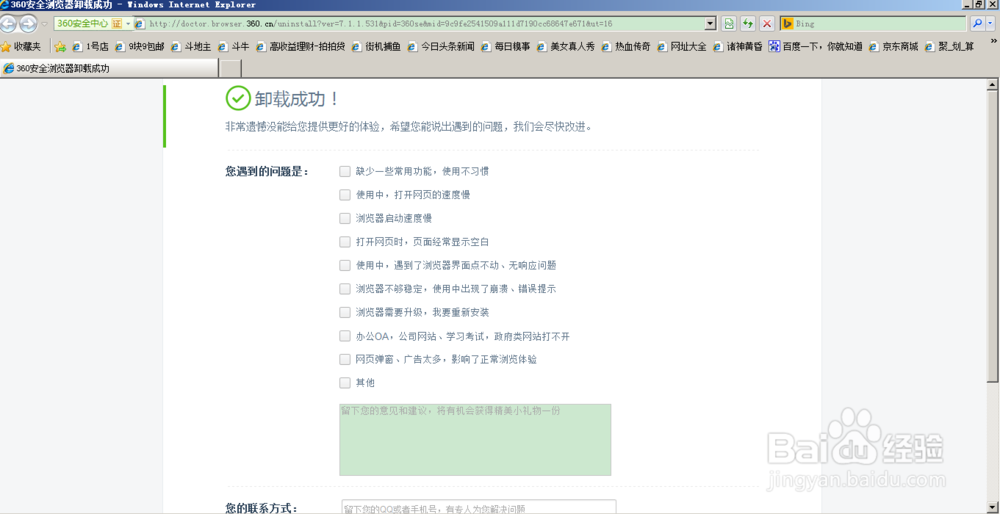
Task: Check 办公OA，公司网站 打不开 option
Action: [345, 335]
